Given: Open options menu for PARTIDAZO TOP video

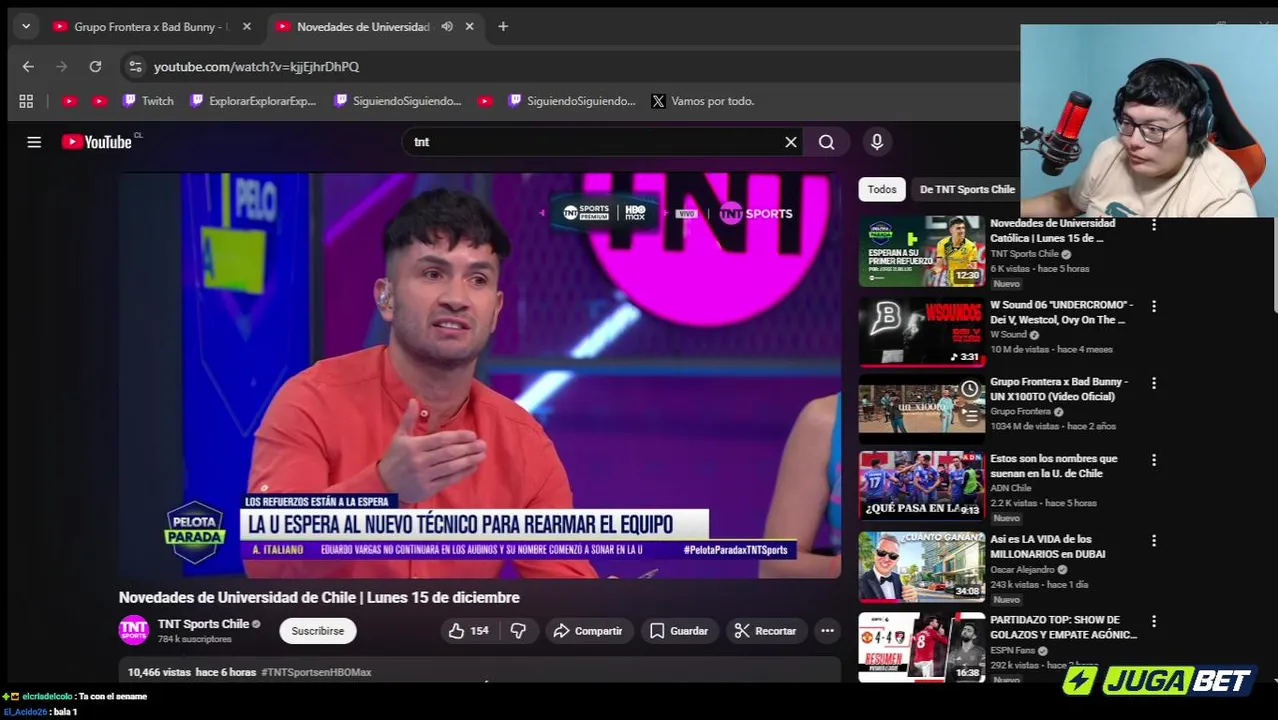Looking at the screenshot, I should pyautogui.click(x=1154, y=621).
